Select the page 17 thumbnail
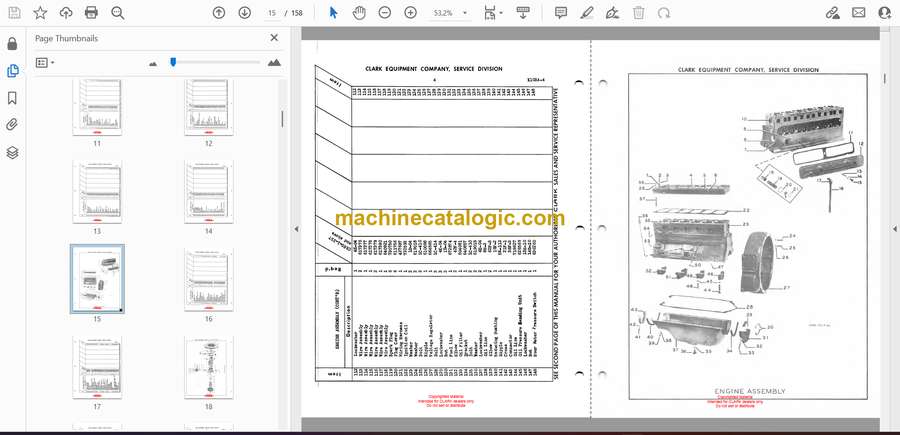The width and height of the screenshot is (900, 435). (96, 368)
